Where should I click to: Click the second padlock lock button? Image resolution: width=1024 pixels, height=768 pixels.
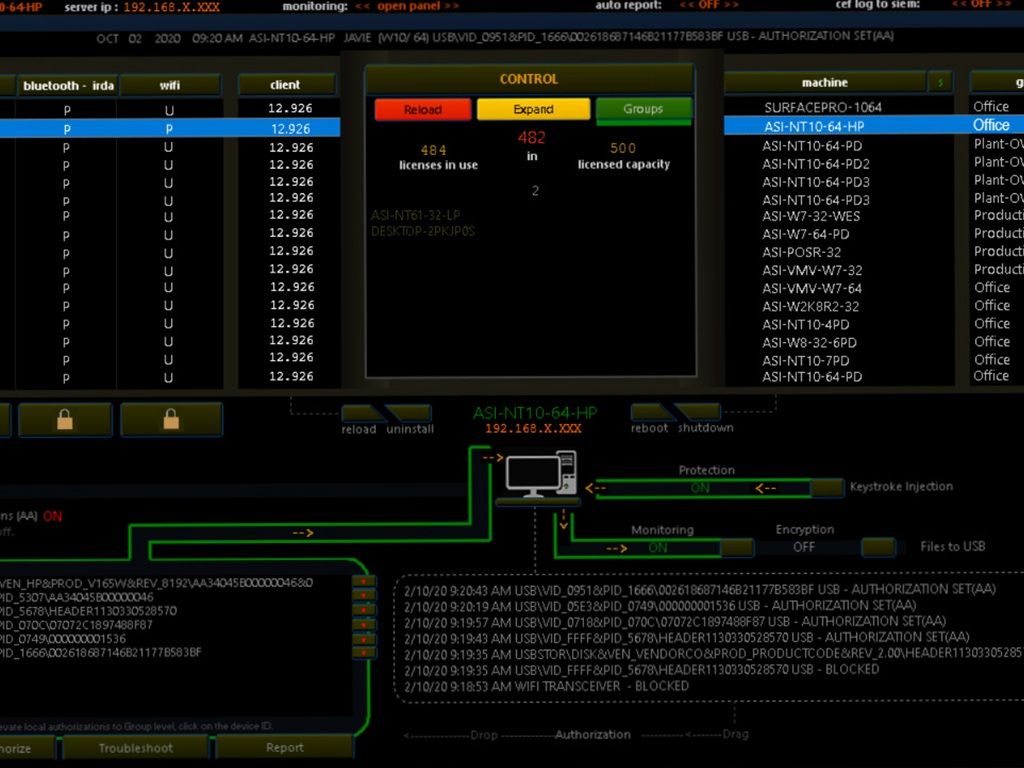click(x=170, y=420)
